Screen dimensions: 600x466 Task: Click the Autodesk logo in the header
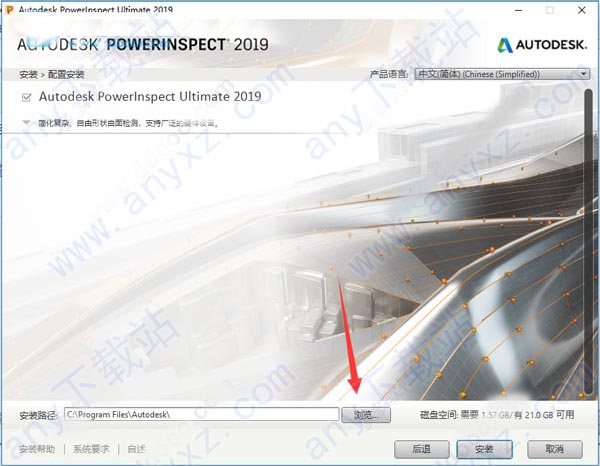541,45
